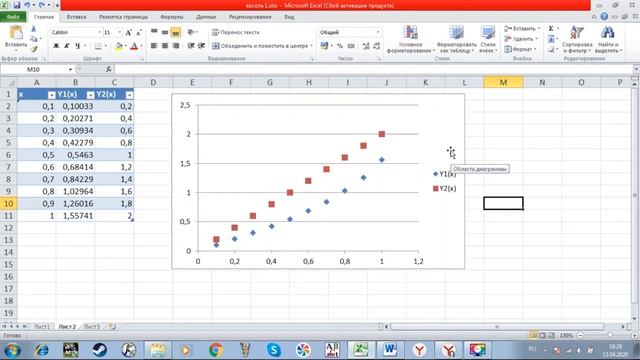This screenshot has width=640, height=360.
Task: Switch to the Вид (View) ribbon tab
Action: (289, 17)
